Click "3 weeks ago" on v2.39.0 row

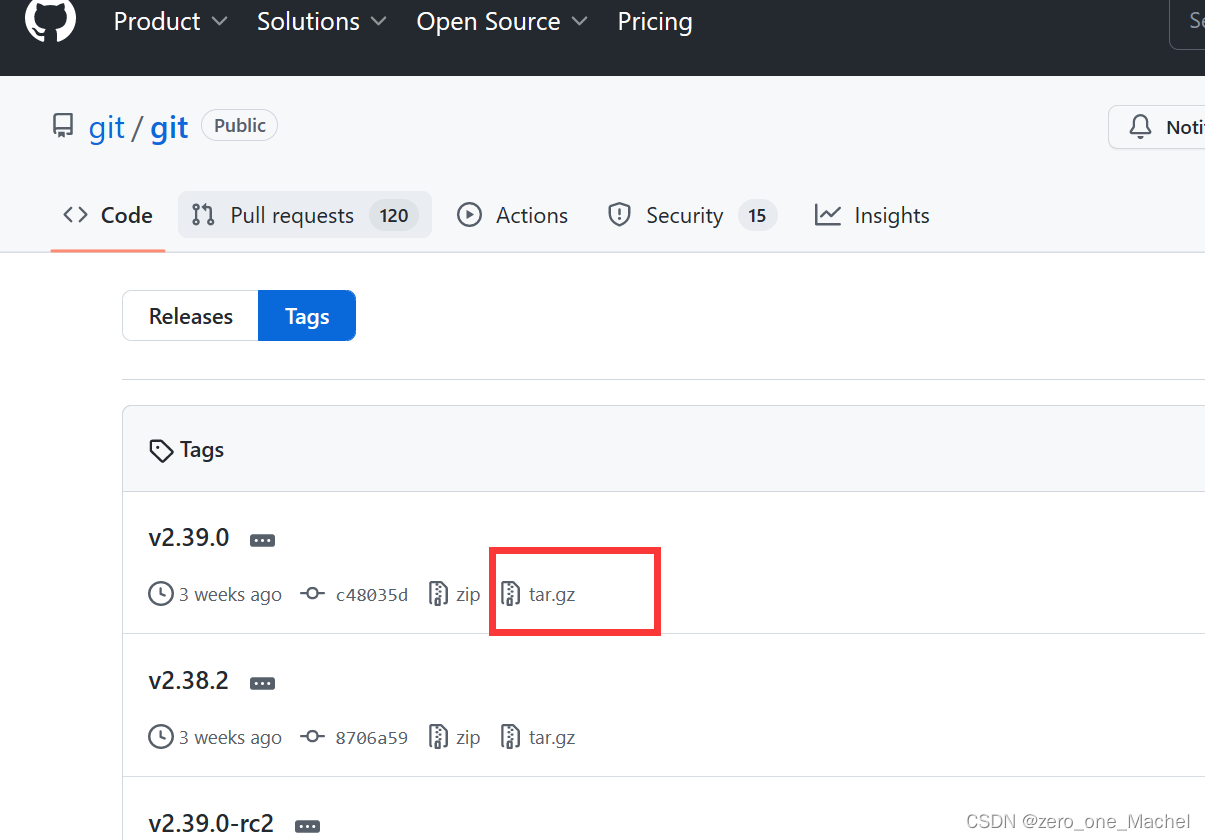point(230,594)
